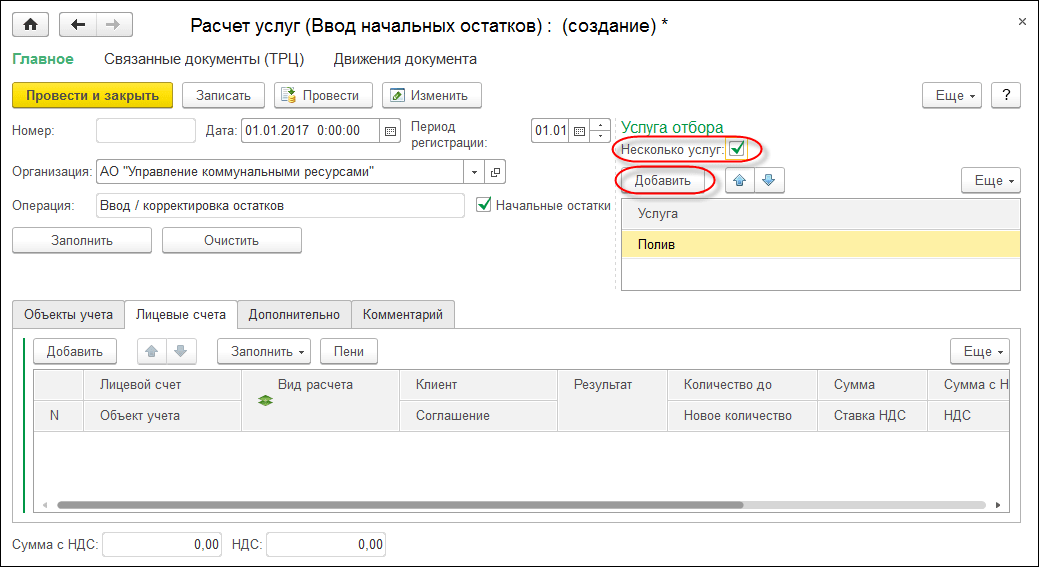Go forward with the right arrow
Screen dimensions: 1039x567
coord(112,24)
